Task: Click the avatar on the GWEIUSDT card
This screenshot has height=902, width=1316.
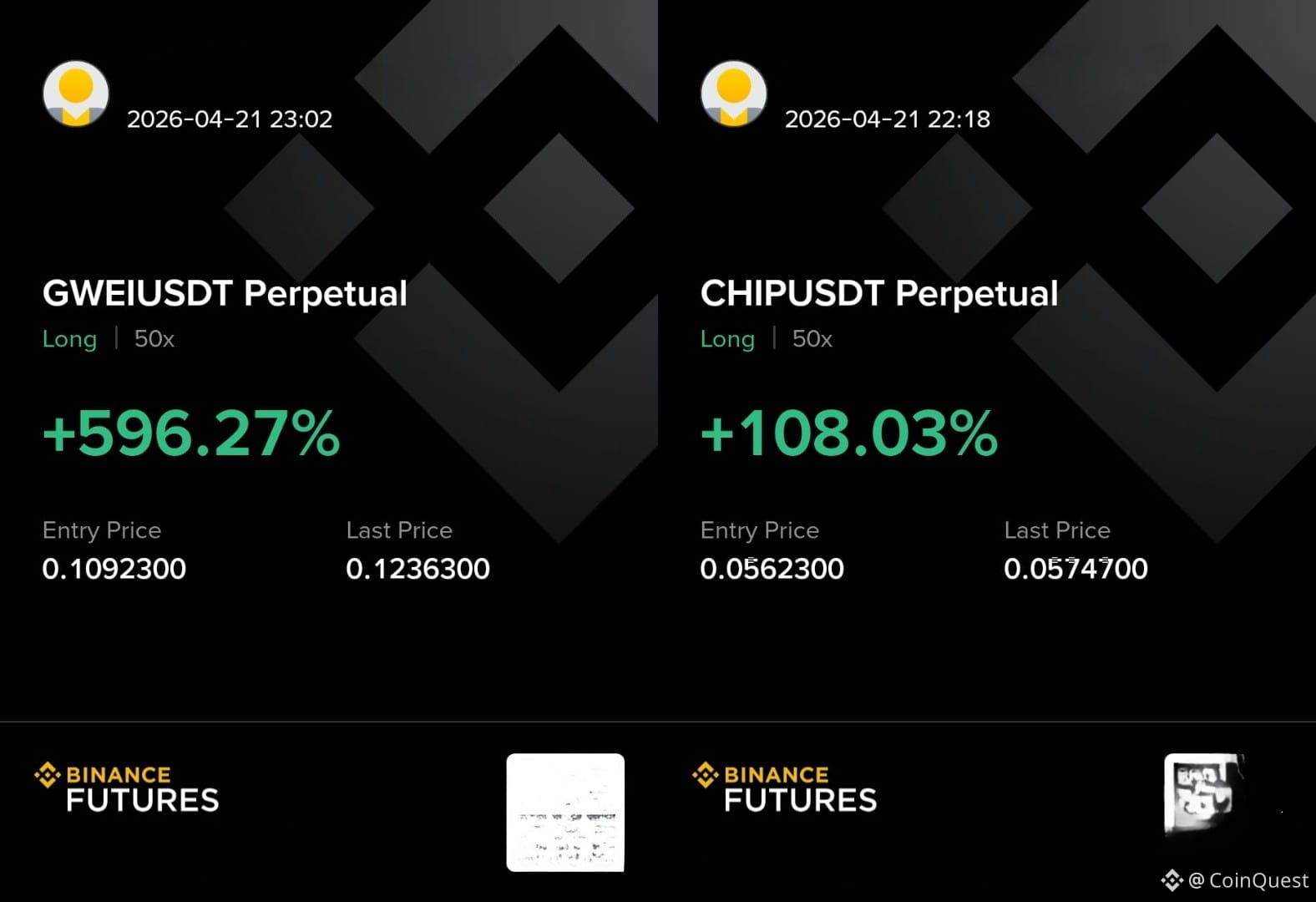Action: click(76, 94)
